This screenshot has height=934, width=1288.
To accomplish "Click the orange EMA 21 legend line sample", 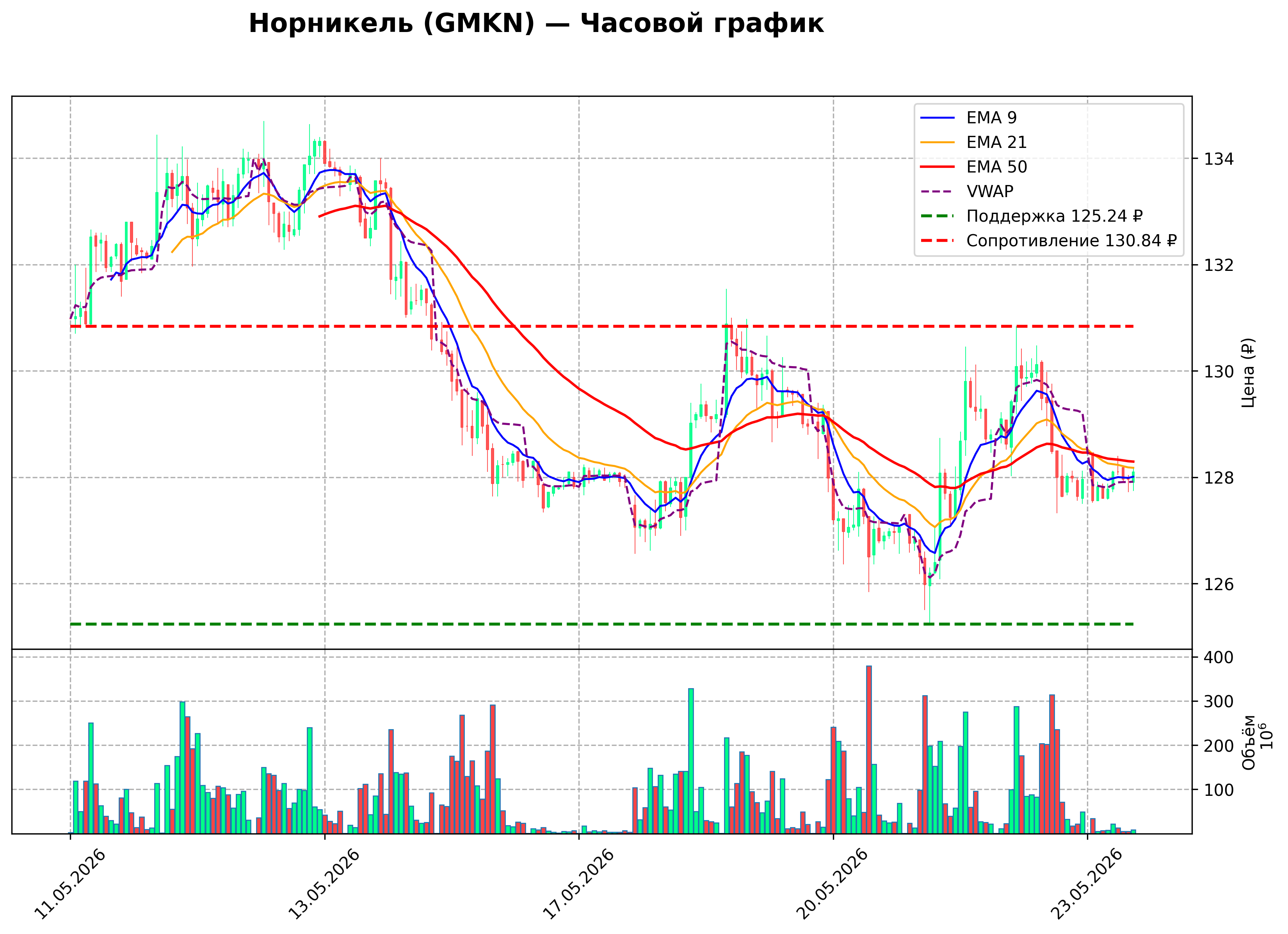I will 937,142.
